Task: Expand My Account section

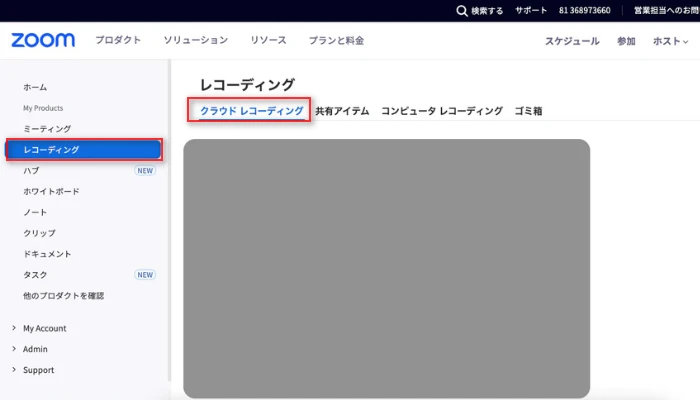Action: point(39,328)
